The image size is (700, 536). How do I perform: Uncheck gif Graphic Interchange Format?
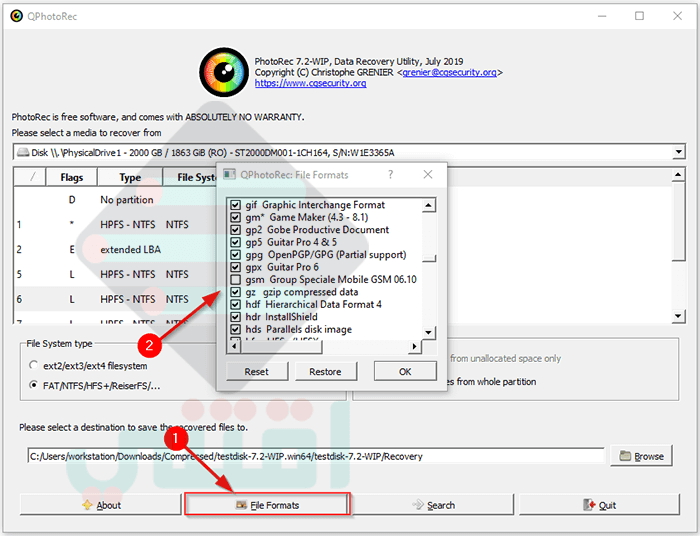tap(235, 205)
